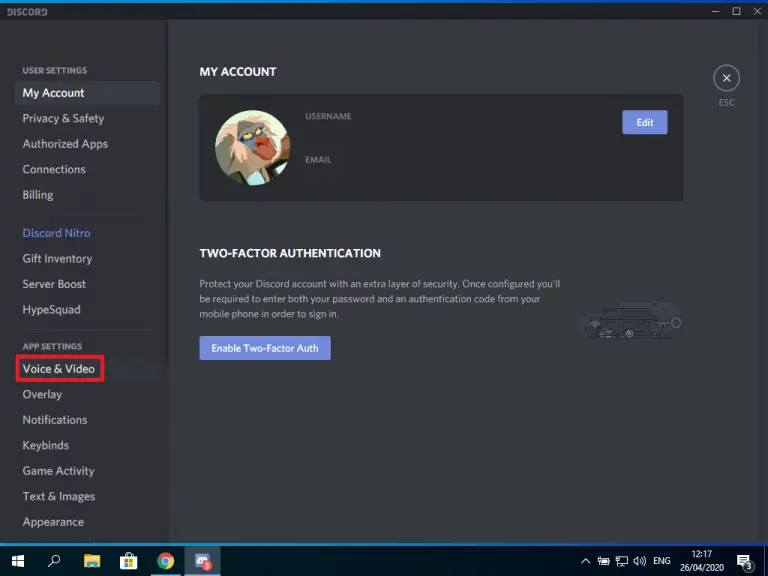Open Text & Images settings

pos(59,496)
